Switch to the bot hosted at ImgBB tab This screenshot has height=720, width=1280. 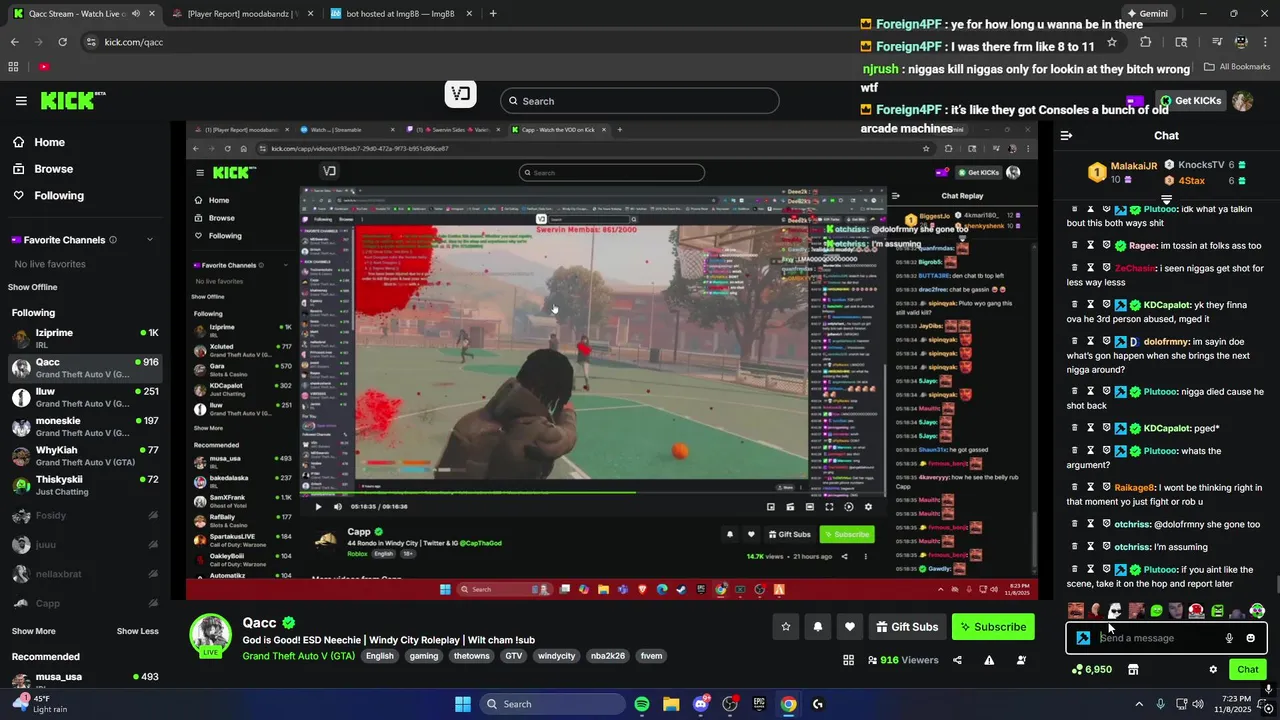click(x=402, y=14)
